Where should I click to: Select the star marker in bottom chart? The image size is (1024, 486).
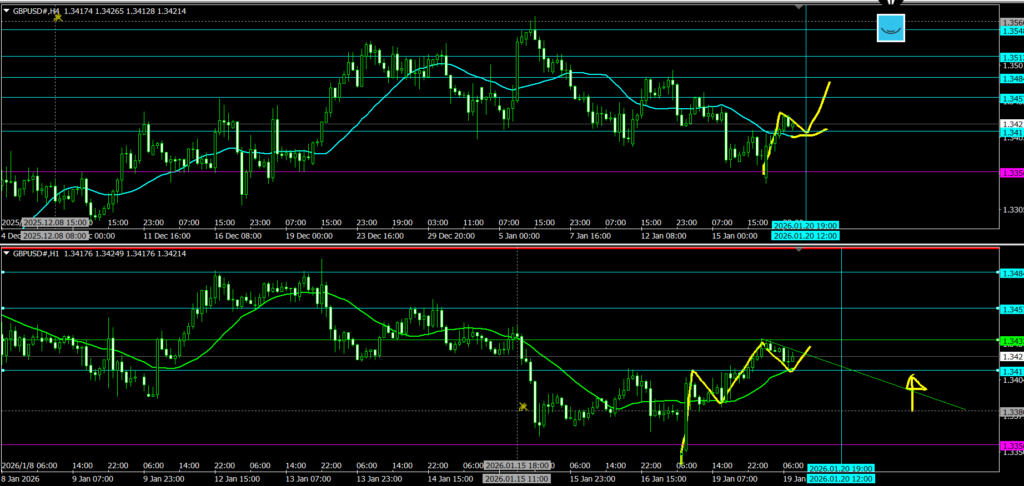tap(523, 407)
